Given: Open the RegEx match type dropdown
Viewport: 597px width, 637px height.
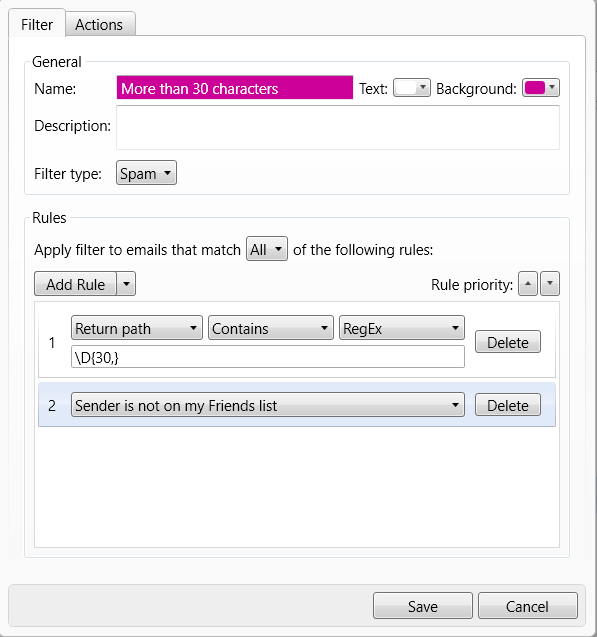Looking at the screenshot, I should (x=402, y=328).
